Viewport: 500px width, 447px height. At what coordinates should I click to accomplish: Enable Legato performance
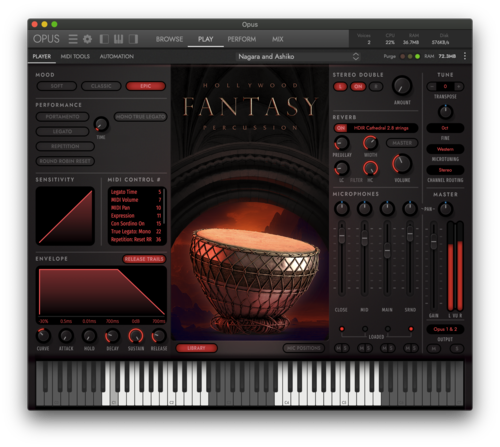pos(62,131)
